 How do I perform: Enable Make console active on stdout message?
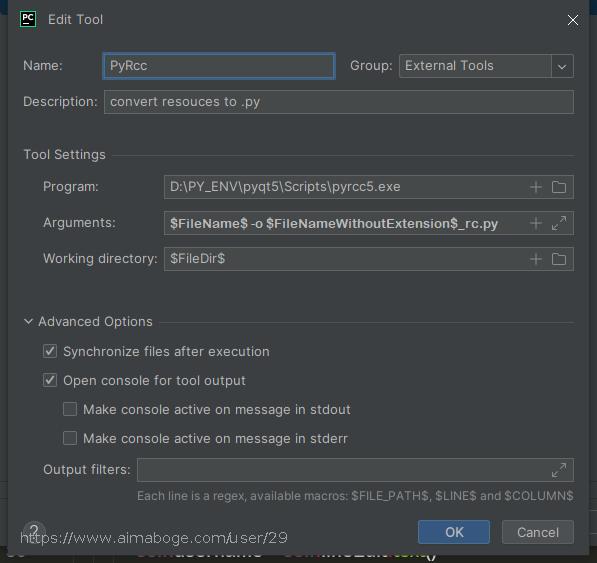pos(70,409)
